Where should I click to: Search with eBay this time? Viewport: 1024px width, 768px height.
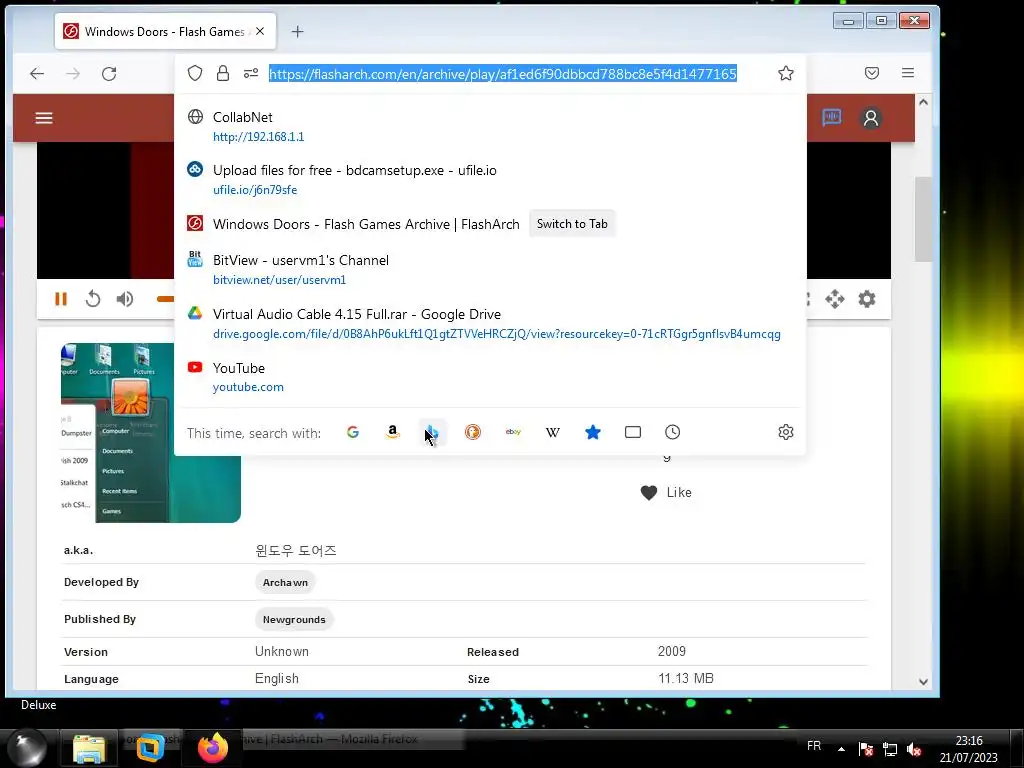pyautogui.click(x=513, y=432)
